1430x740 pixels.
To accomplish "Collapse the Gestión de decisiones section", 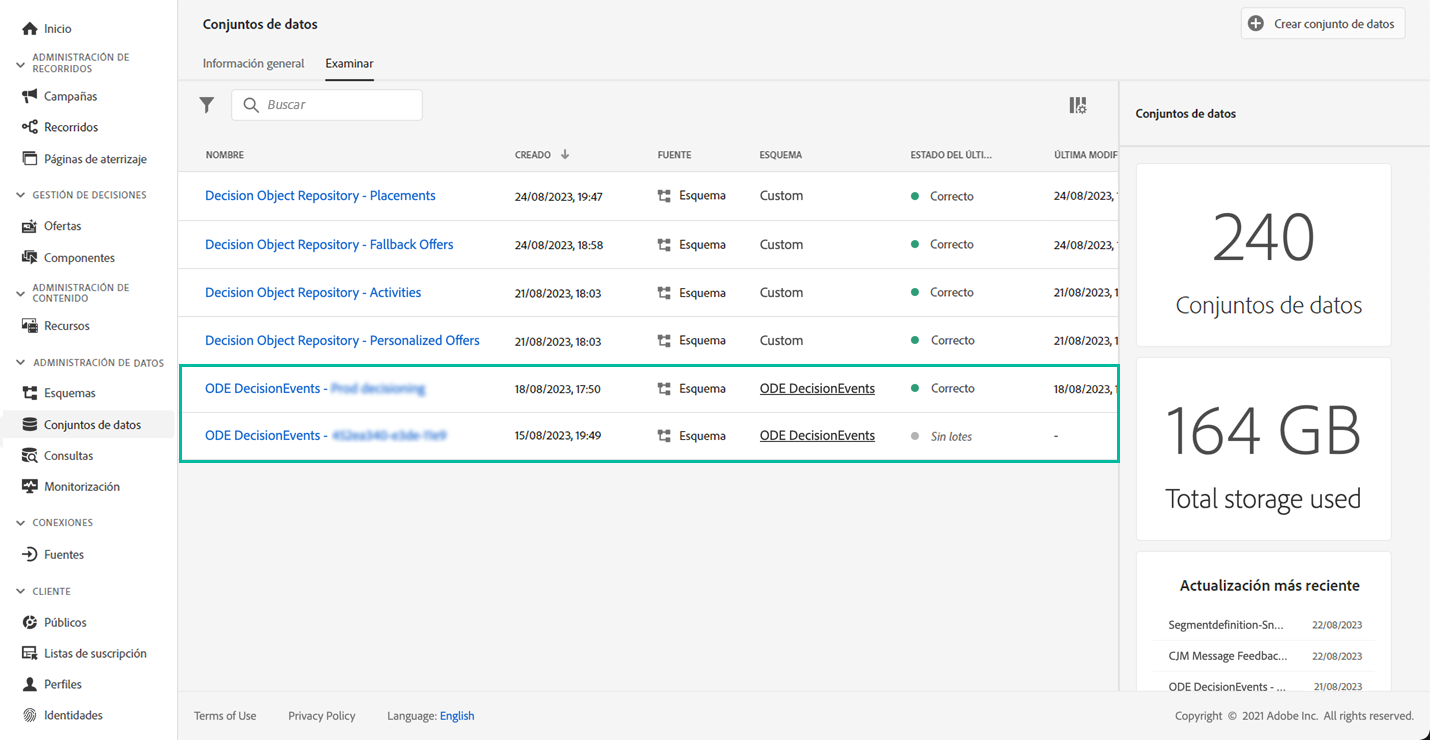I will pyautogui.click(x=20, y=195).
